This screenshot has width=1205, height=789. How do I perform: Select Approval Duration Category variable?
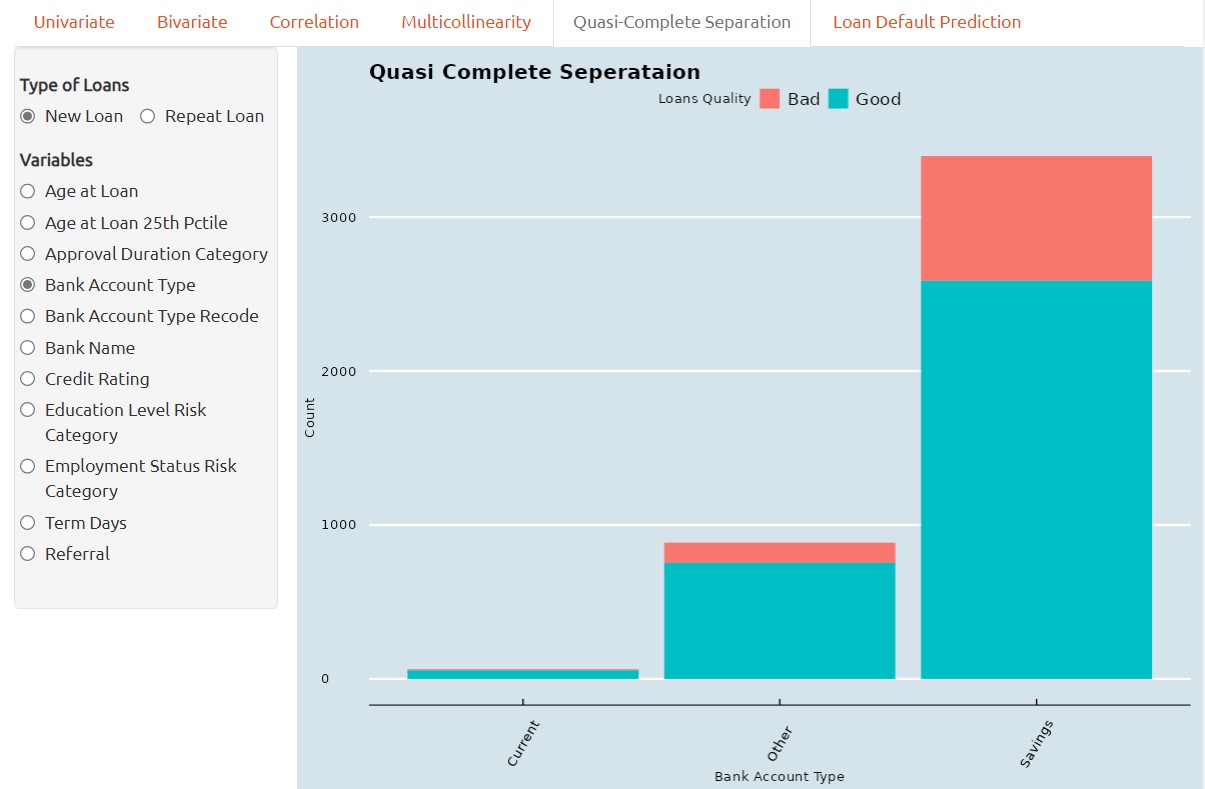(x=28, y=254)
